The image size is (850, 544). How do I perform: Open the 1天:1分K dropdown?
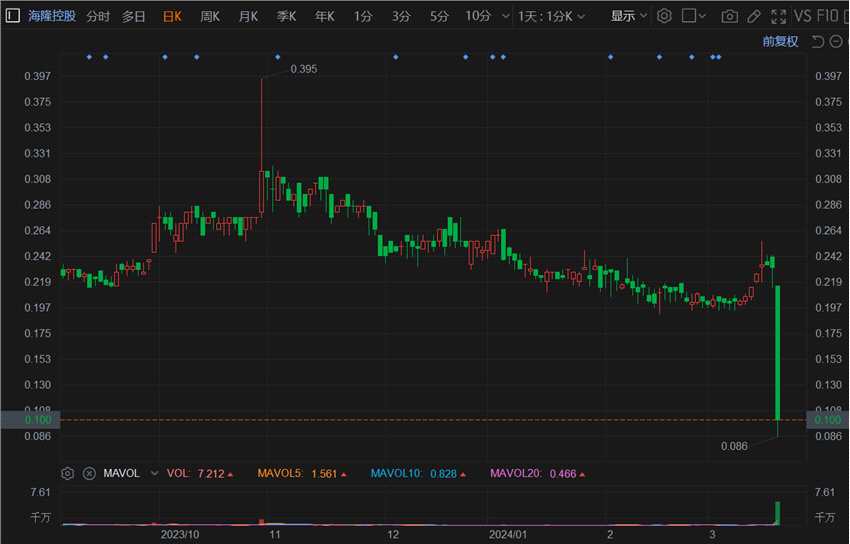click(x=551, y=16)
